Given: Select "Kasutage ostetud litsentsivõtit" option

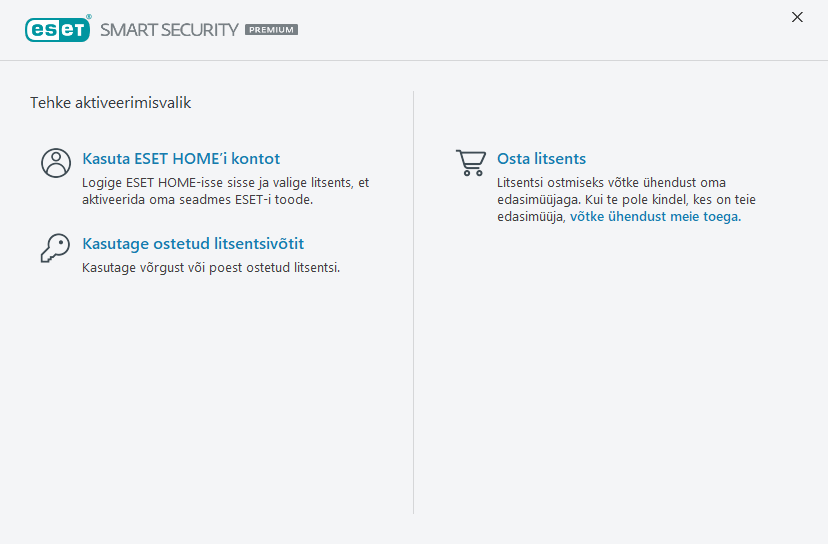Looking at the screenshot, I should tap(193, 244).
